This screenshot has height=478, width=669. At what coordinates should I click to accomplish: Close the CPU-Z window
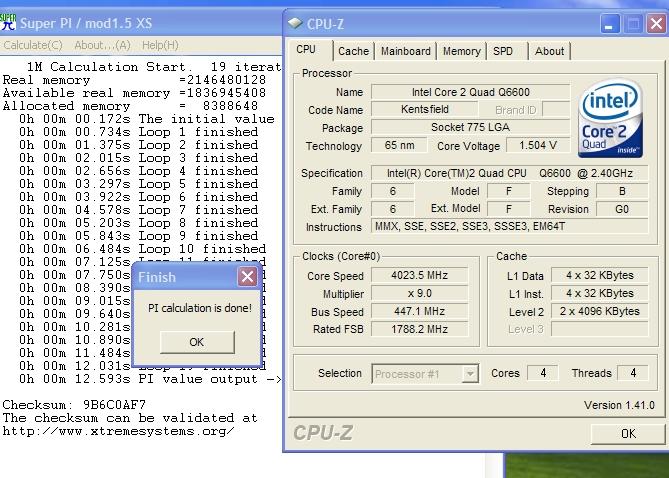(x=656, y=24)
